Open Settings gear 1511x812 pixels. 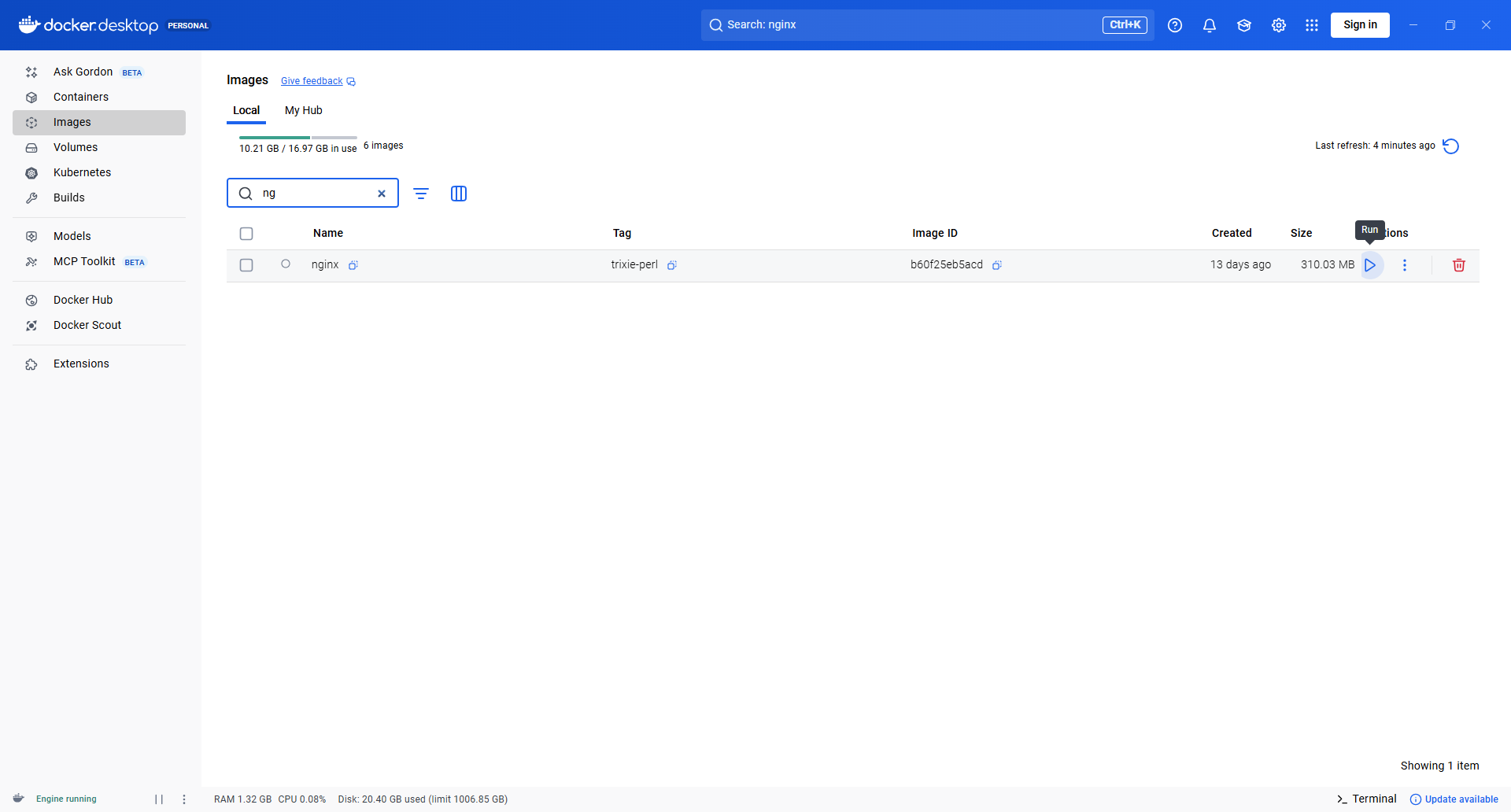tap(1279, 25)
